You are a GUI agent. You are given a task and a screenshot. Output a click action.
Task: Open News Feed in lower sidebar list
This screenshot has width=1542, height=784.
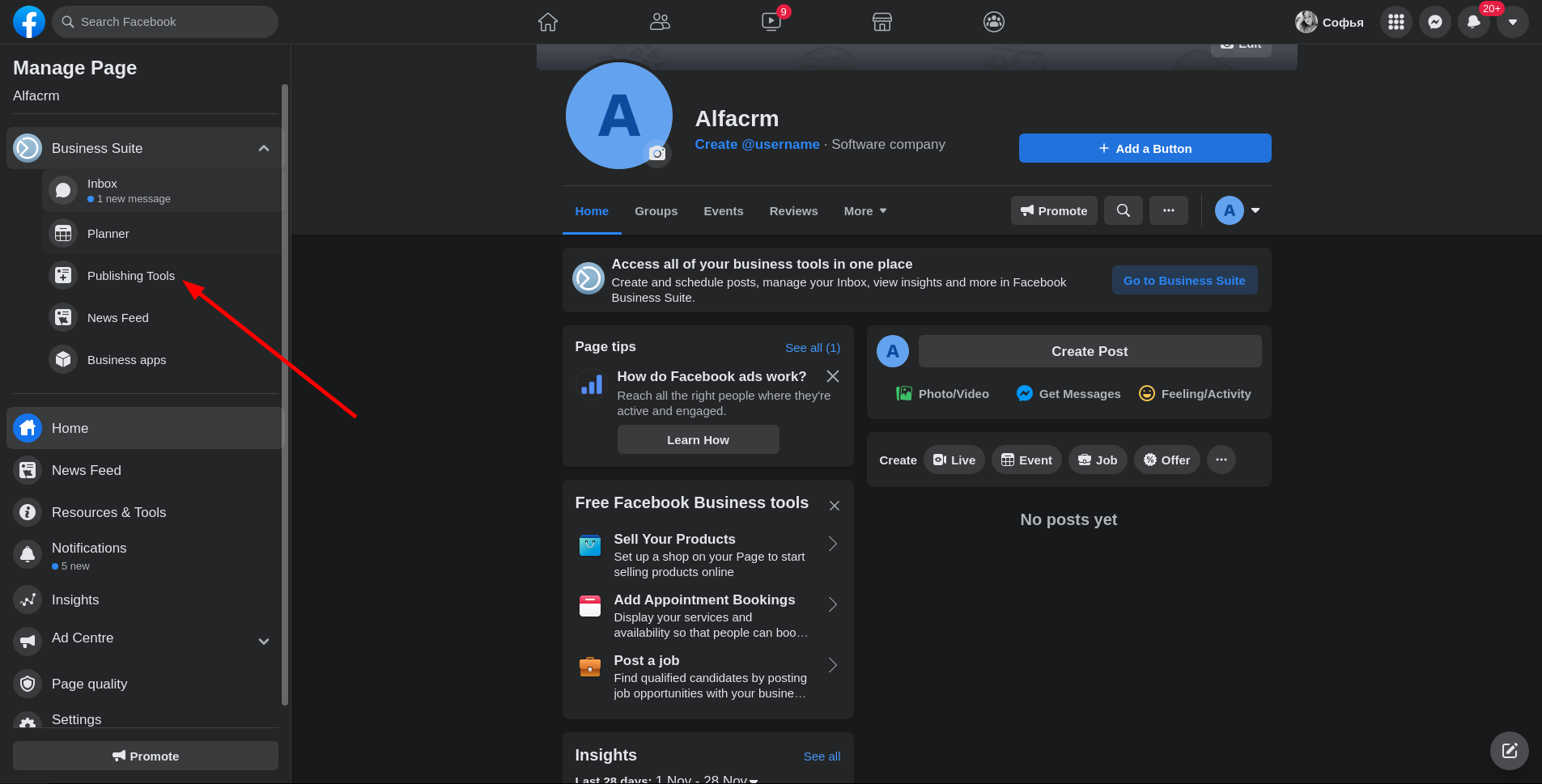(144, 470)
